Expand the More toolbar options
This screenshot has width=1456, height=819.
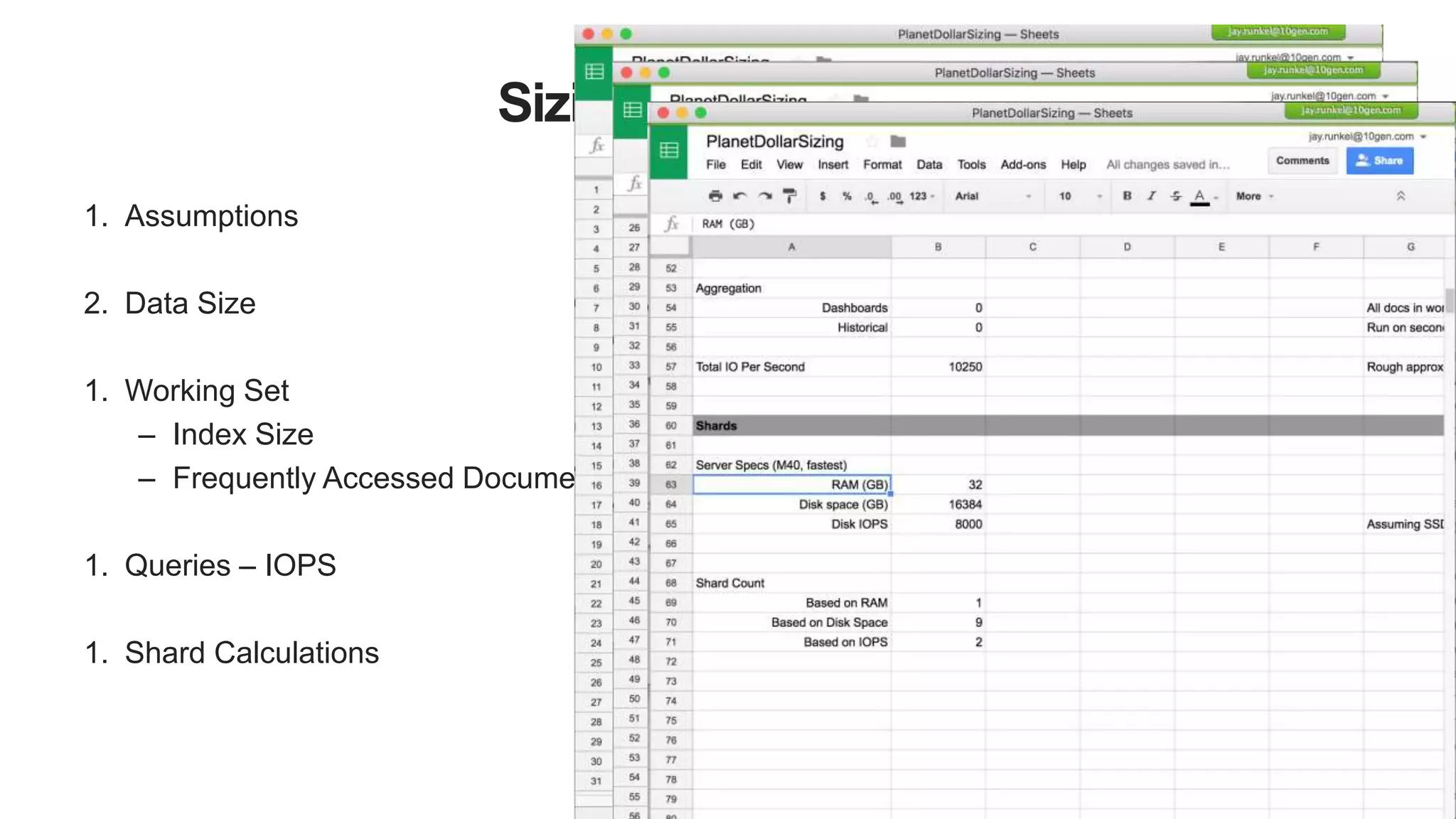[1254, 196]
